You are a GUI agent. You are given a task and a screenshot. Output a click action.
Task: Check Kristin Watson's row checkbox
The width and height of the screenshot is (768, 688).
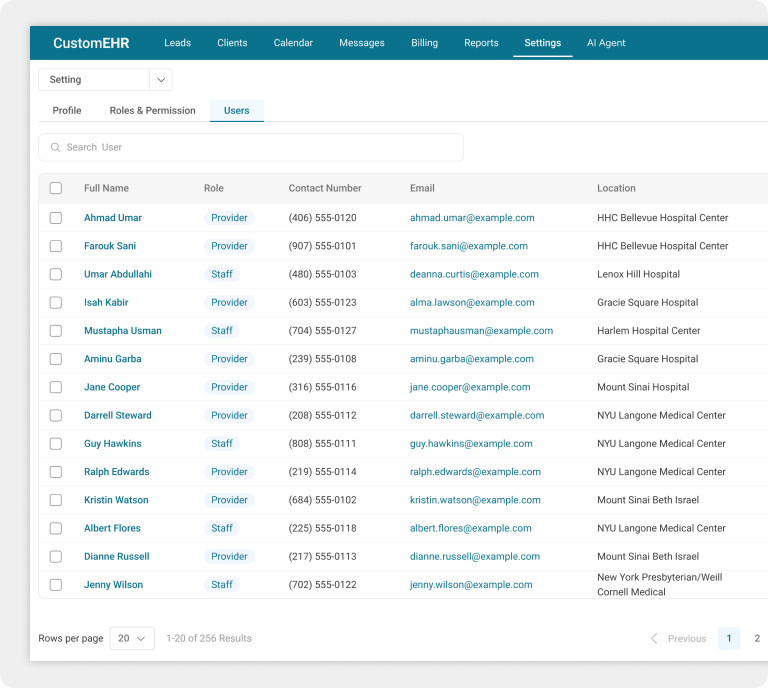(56, 500)
